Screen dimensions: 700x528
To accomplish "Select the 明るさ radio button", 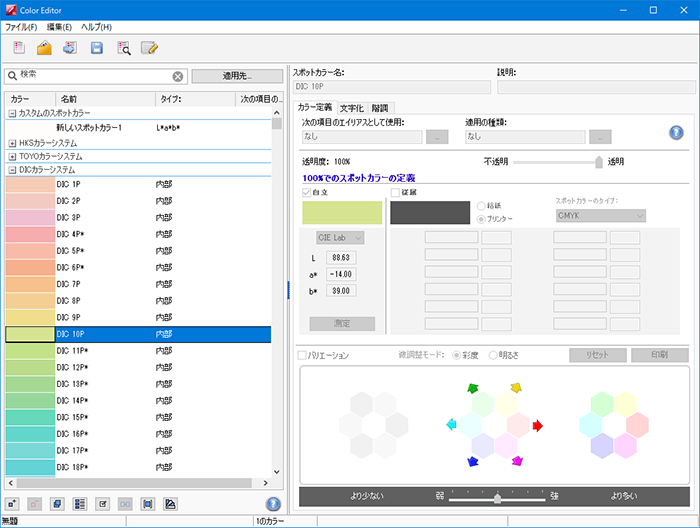I will click(493, 355).
